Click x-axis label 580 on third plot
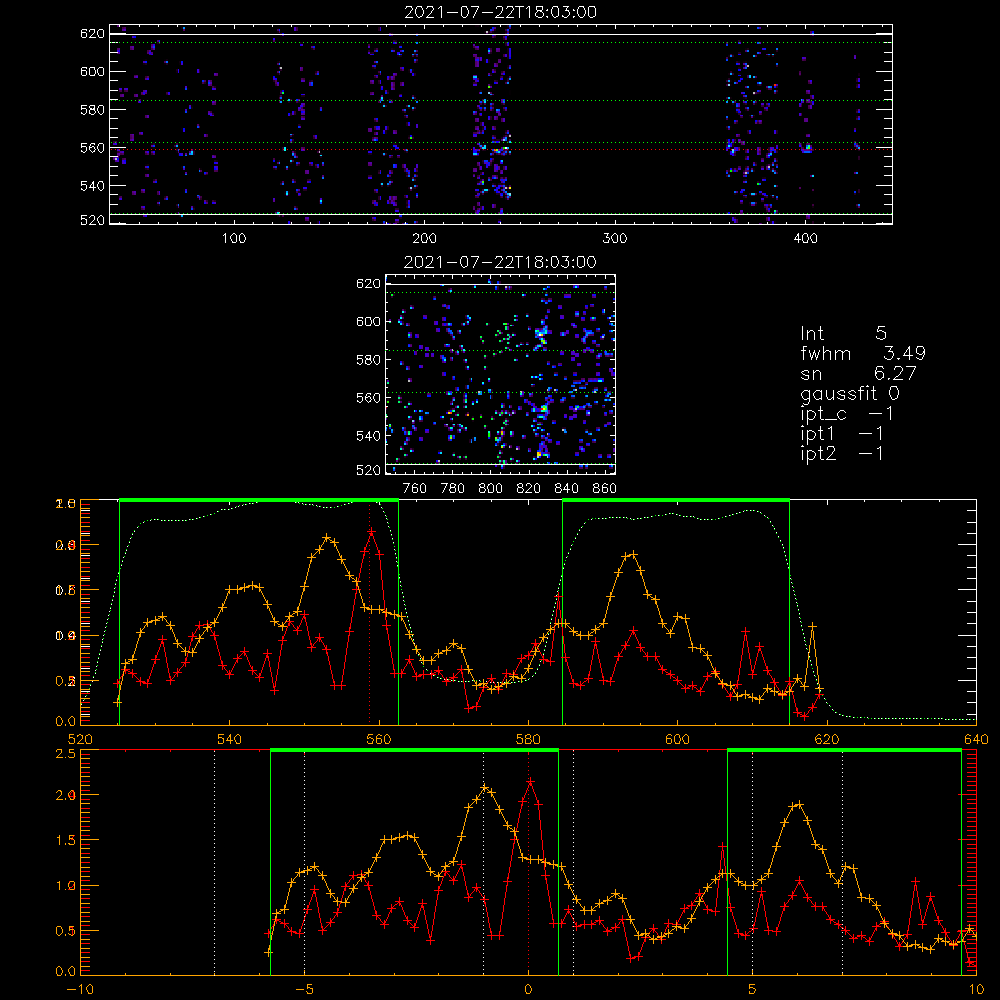1000x1000 pixels. (528, 739)
